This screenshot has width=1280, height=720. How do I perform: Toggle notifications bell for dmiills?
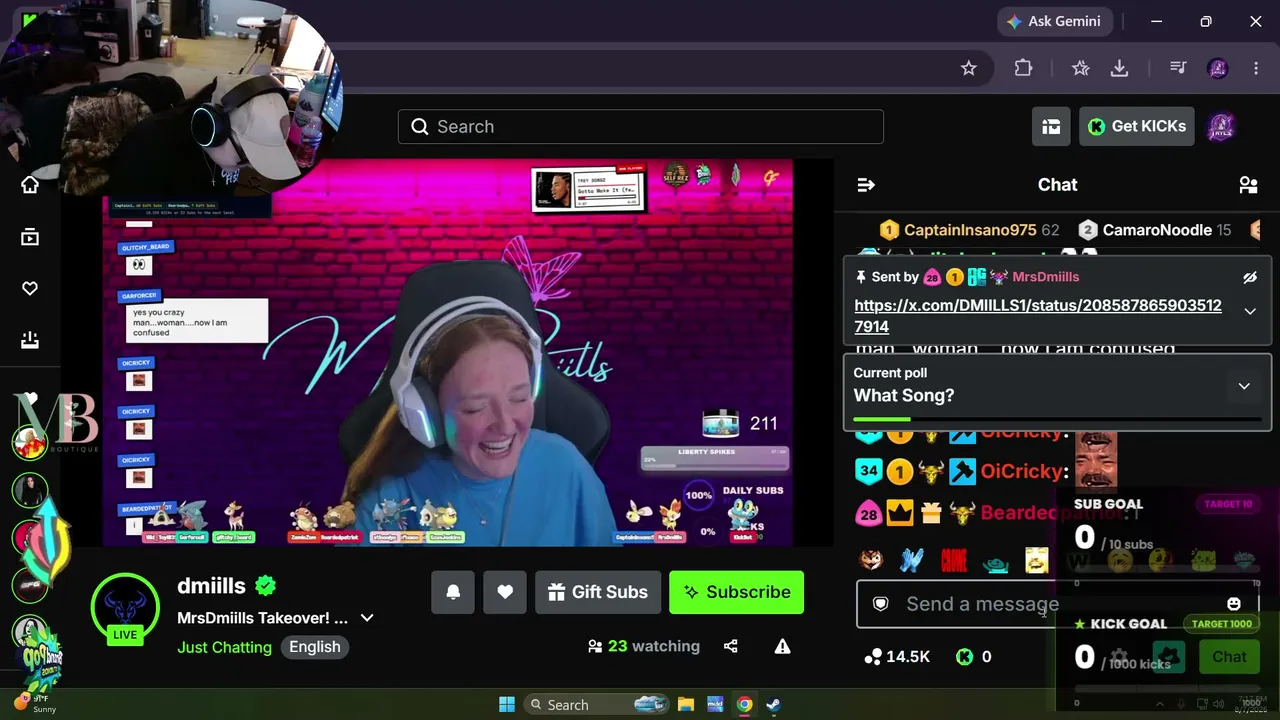pyautogui.click(x=453, y=592)
